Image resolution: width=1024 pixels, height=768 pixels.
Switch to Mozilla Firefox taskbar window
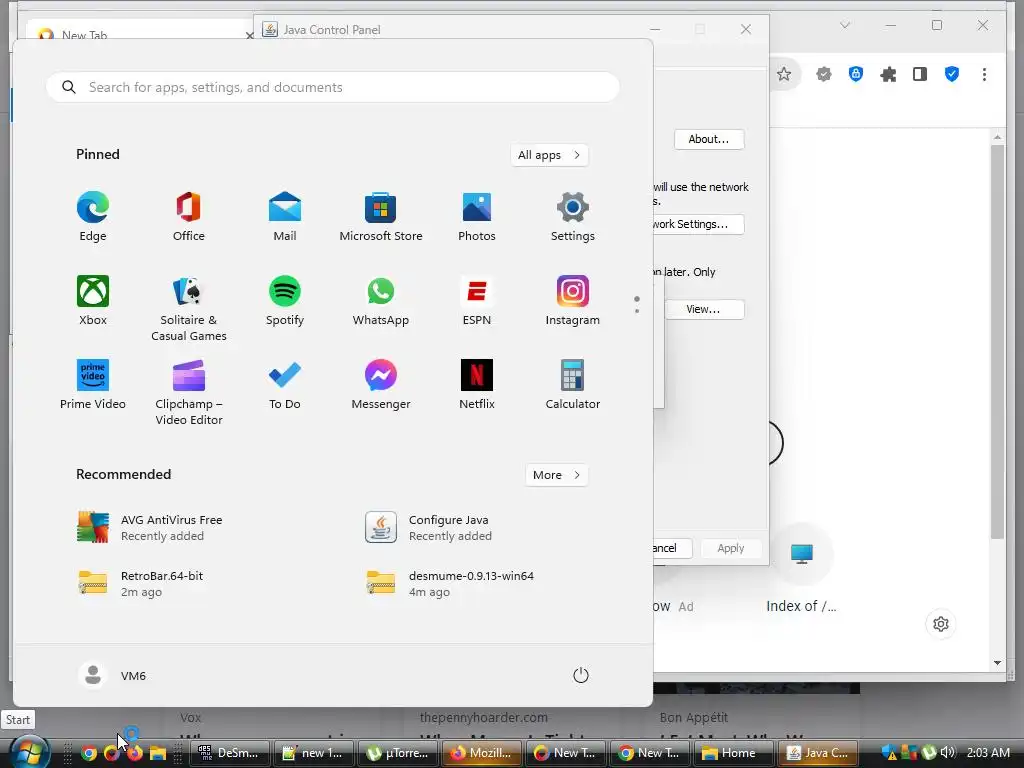[x=482, y=753]
